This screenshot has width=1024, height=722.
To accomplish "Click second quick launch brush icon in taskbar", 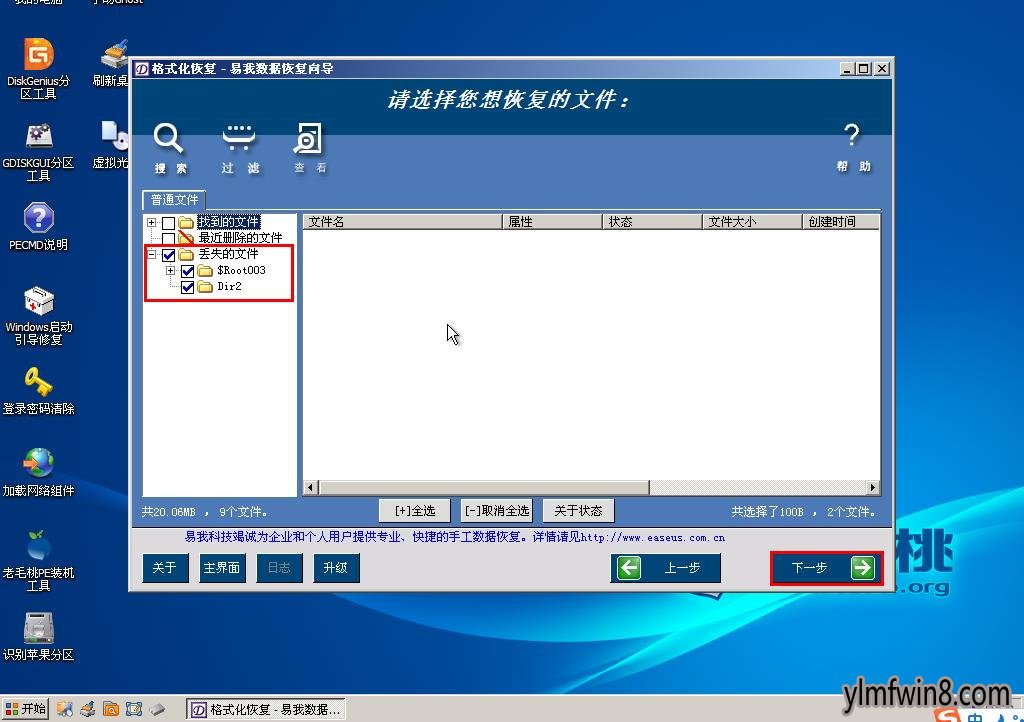I will [88, 709].
